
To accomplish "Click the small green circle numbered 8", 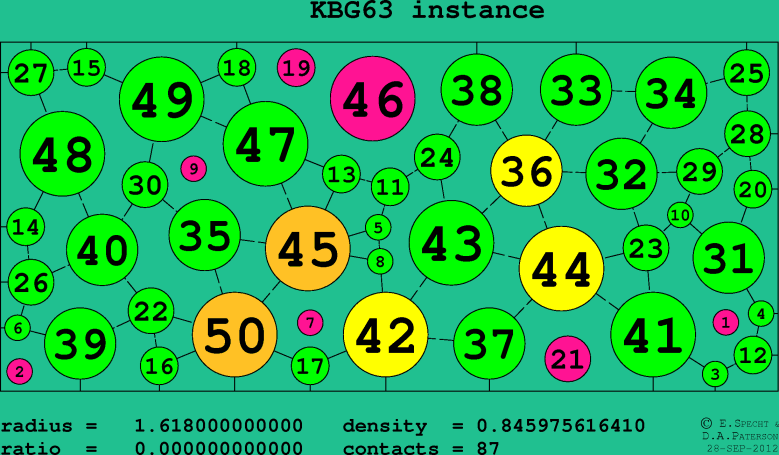I will (381, 261).
